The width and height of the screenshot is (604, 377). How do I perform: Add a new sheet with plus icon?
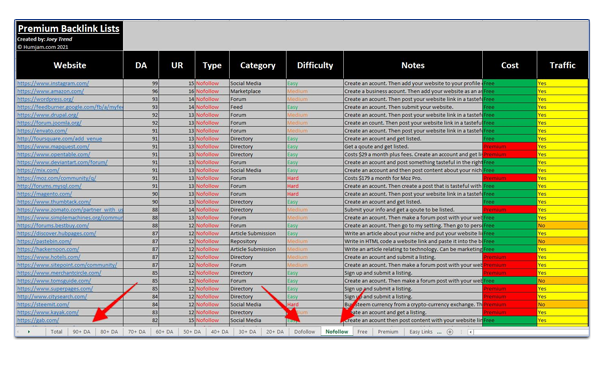click(x=450, y=332)
